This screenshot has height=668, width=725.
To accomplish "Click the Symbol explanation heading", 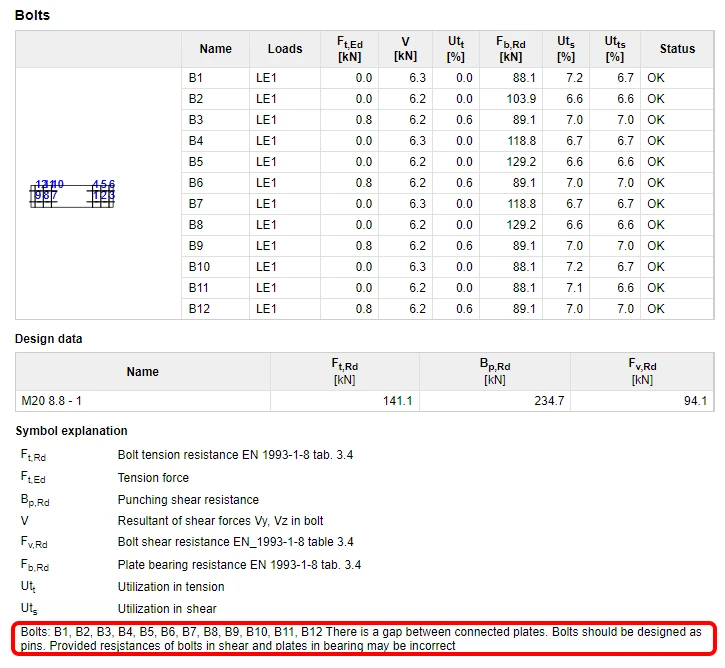I will (x=71, y=431).
